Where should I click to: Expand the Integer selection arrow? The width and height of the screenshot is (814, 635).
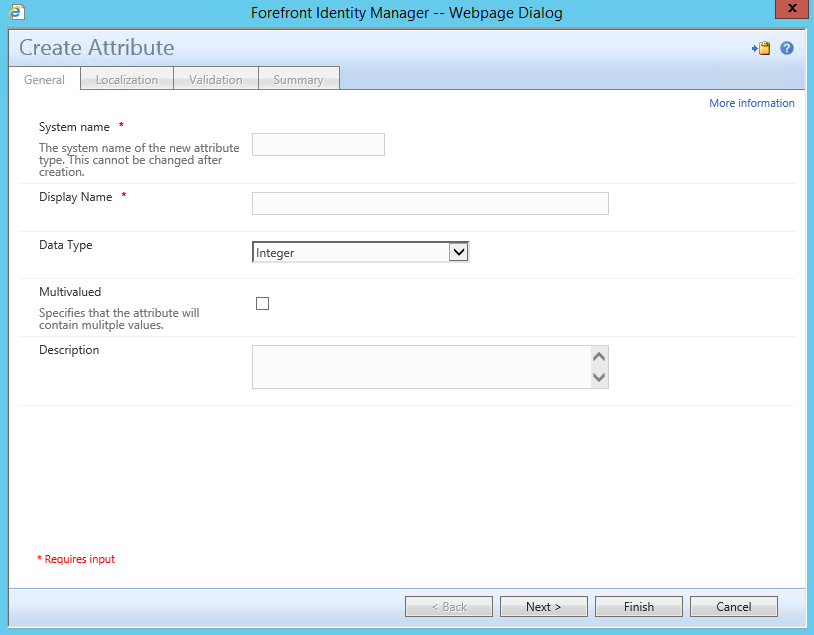pyautogui.click(x=459, y=251)
